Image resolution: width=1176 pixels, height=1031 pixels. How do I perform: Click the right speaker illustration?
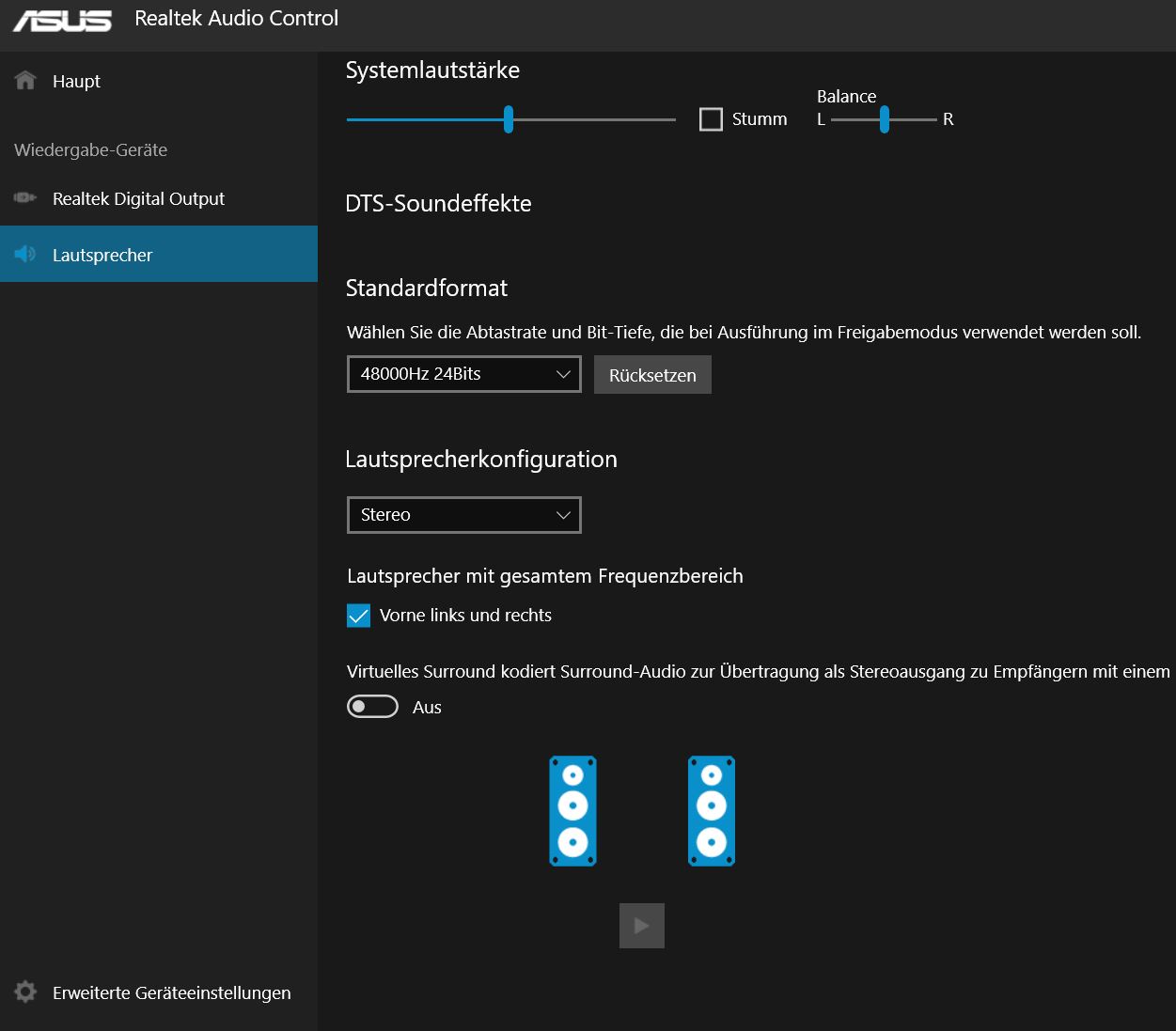click(x=712, y=811)
